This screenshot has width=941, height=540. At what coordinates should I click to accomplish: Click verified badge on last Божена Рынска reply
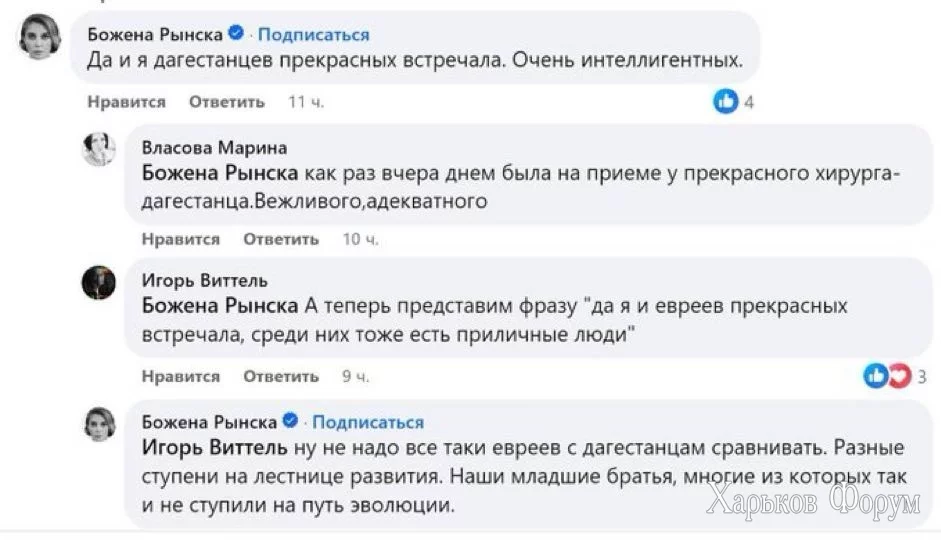pyautogui.click(x=290, y=421)
